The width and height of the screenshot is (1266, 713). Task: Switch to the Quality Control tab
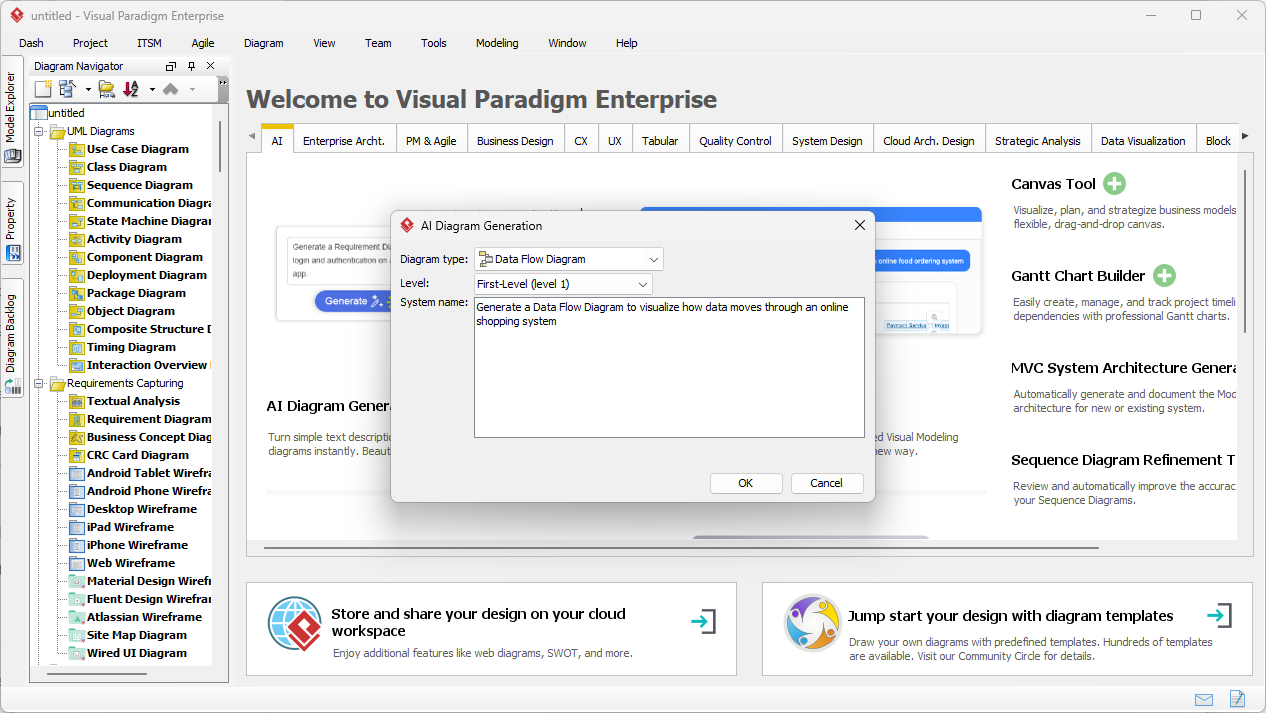coord(735,140)
